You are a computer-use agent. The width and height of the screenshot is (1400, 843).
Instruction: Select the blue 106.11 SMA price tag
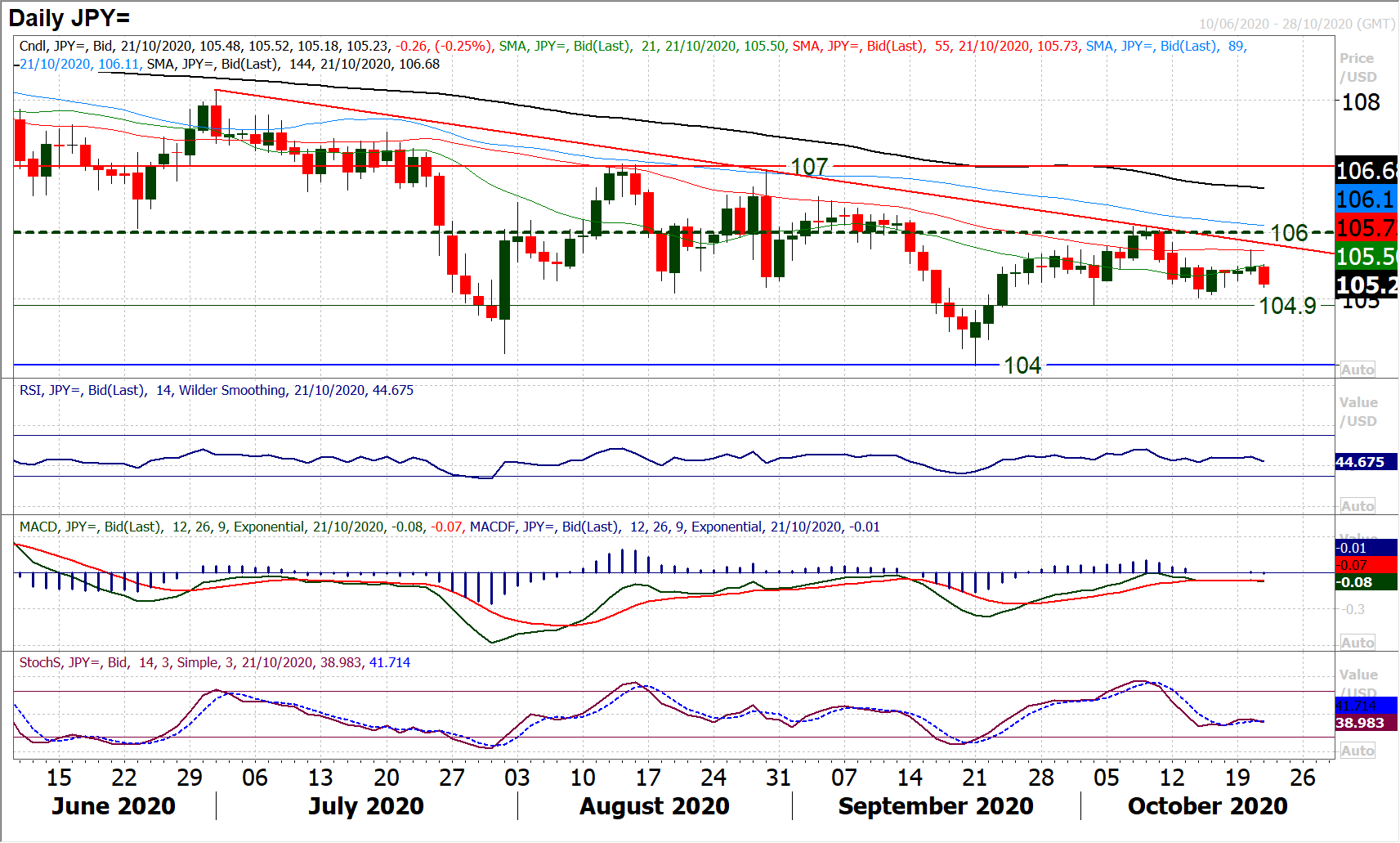(x=1366, y=200)
